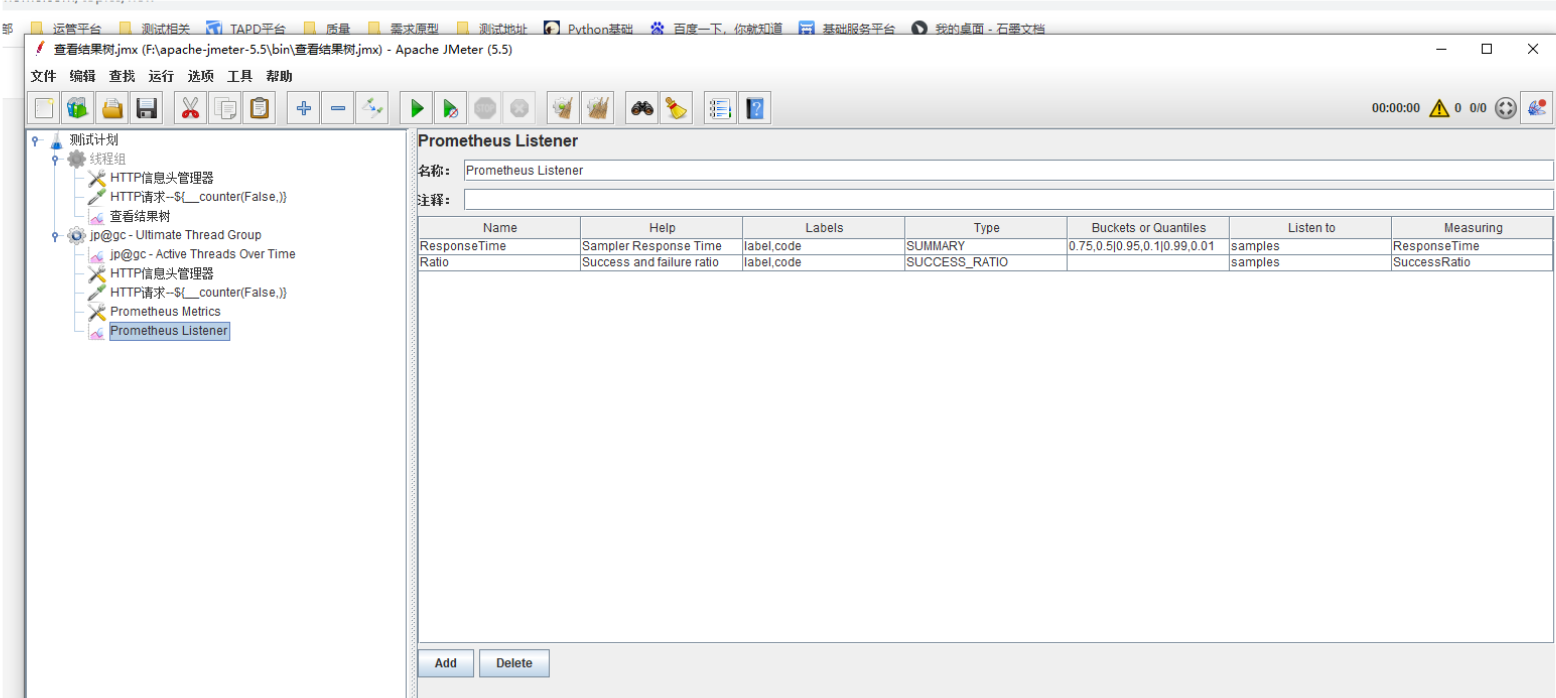This screenshot has width=1556, height=698.
Task: Click the Save floppy disk icon
Action: point(147,108)
